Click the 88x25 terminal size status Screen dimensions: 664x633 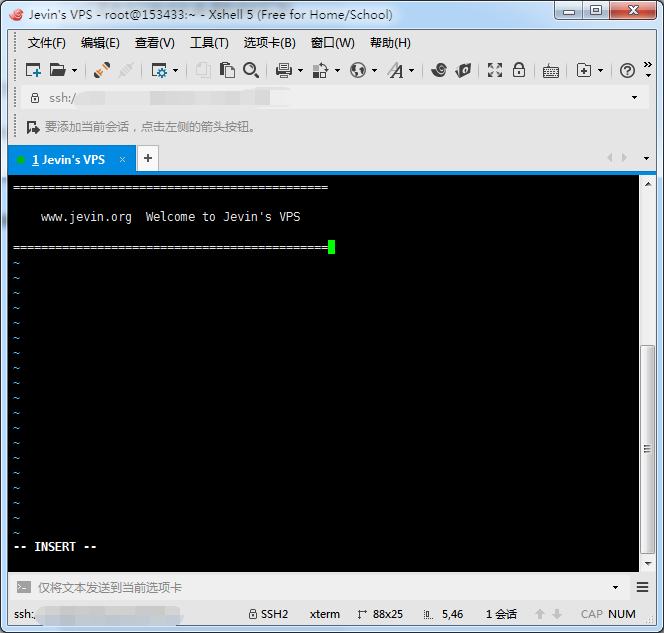click(380, 614)
